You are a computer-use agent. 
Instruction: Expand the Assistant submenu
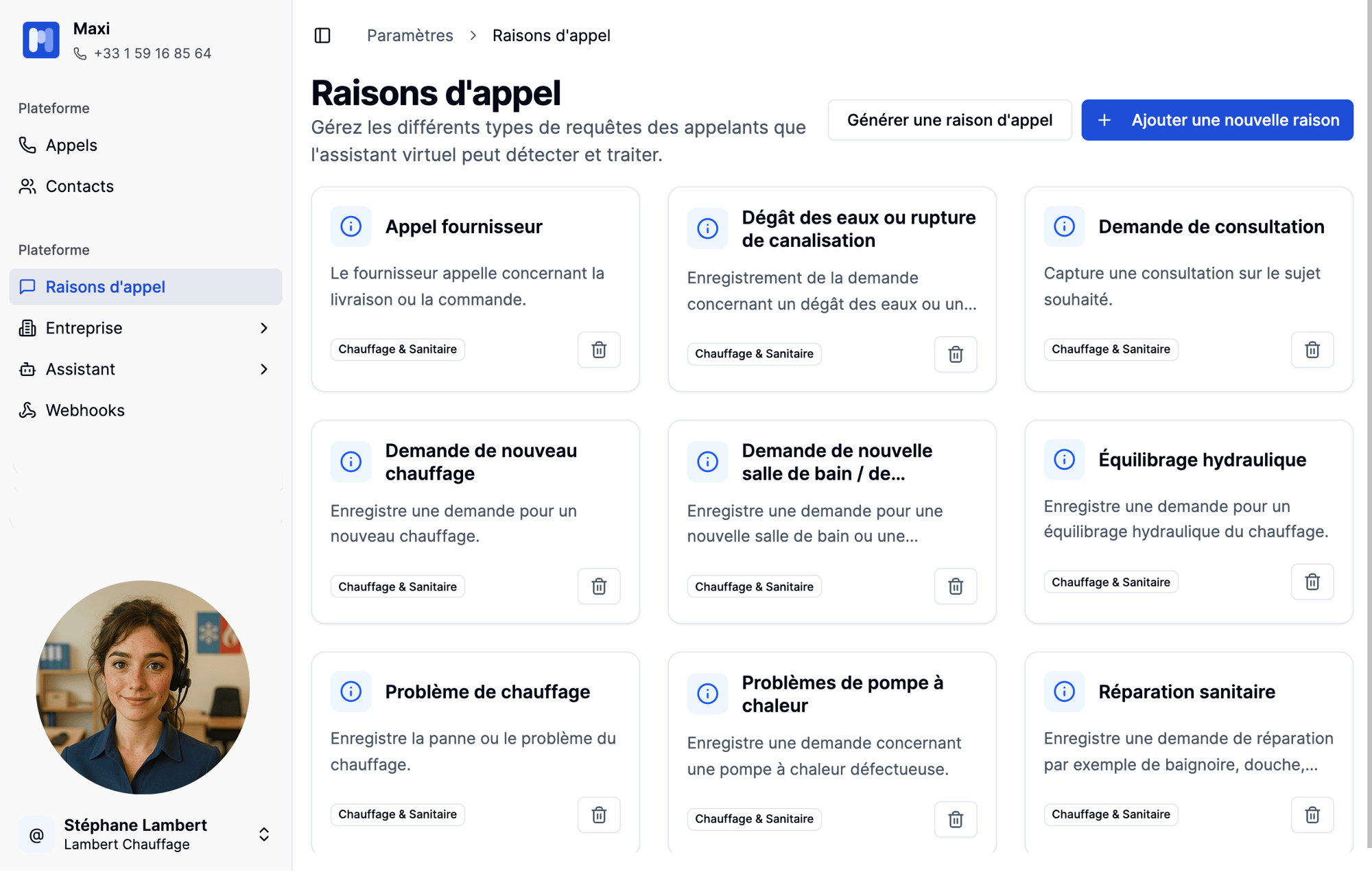tap(264, 370)
